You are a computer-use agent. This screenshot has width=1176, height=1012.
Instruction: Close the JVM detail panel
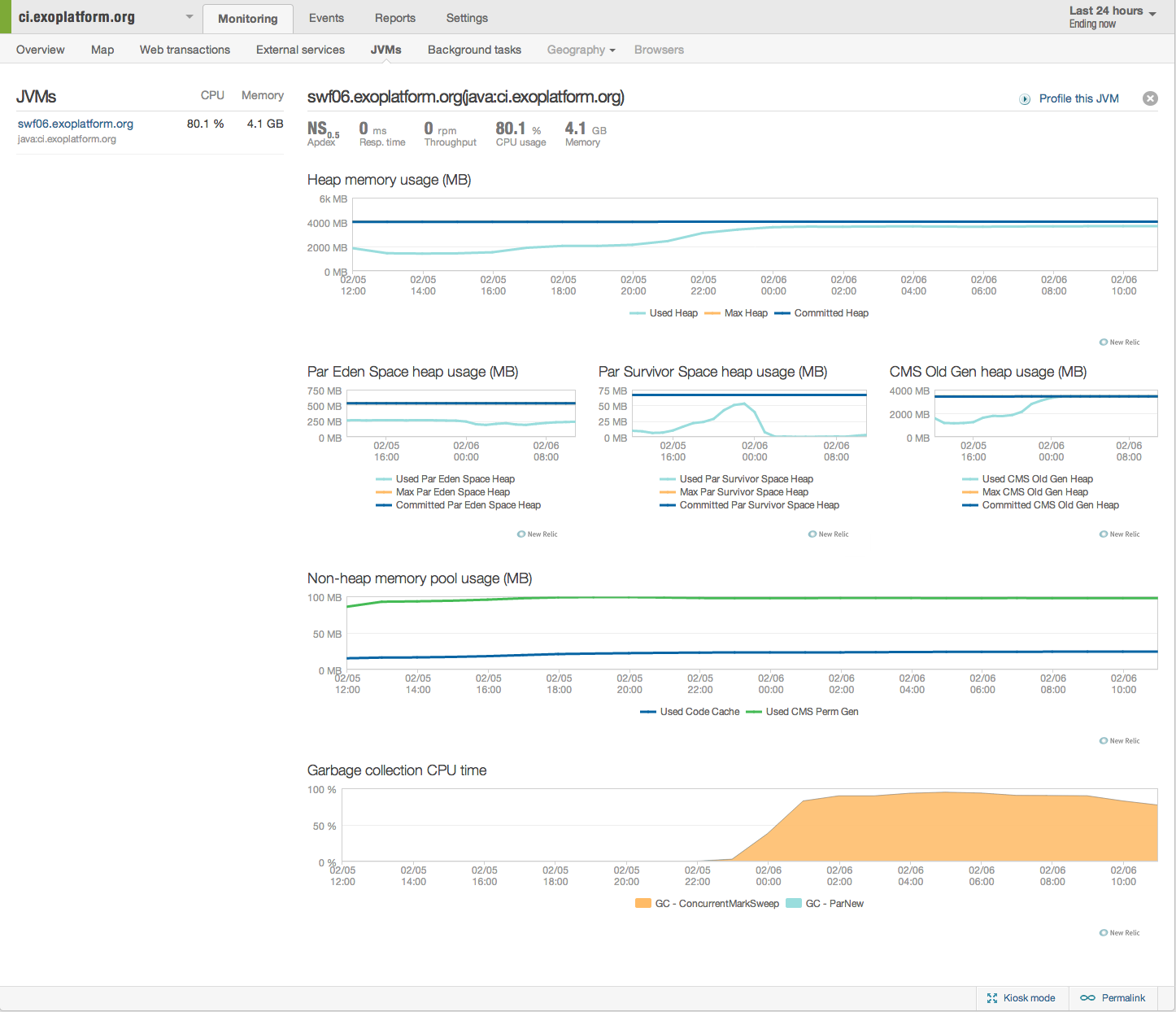[x=1150, y=98]
